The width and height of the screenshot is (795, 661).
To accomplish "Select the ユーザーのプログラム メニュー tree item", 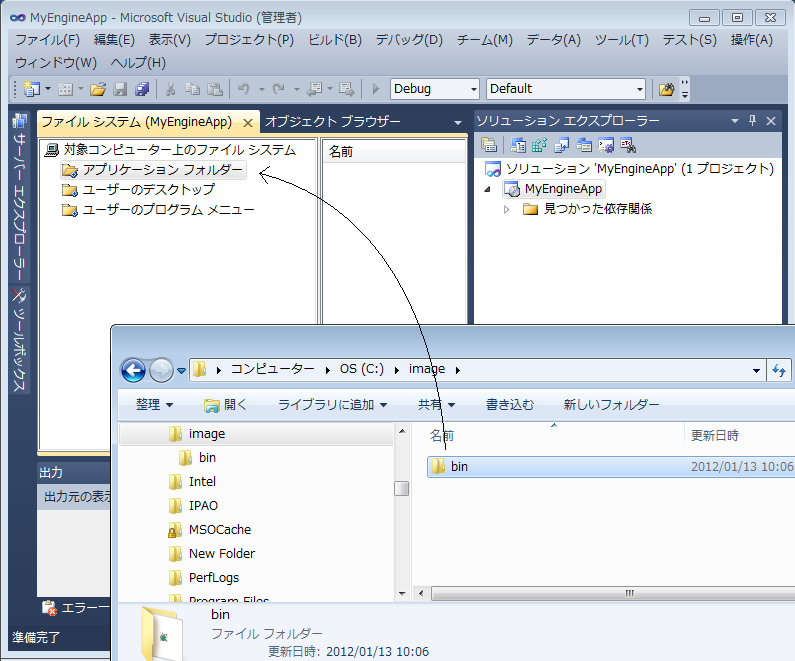I will click(x=158, y=209).
